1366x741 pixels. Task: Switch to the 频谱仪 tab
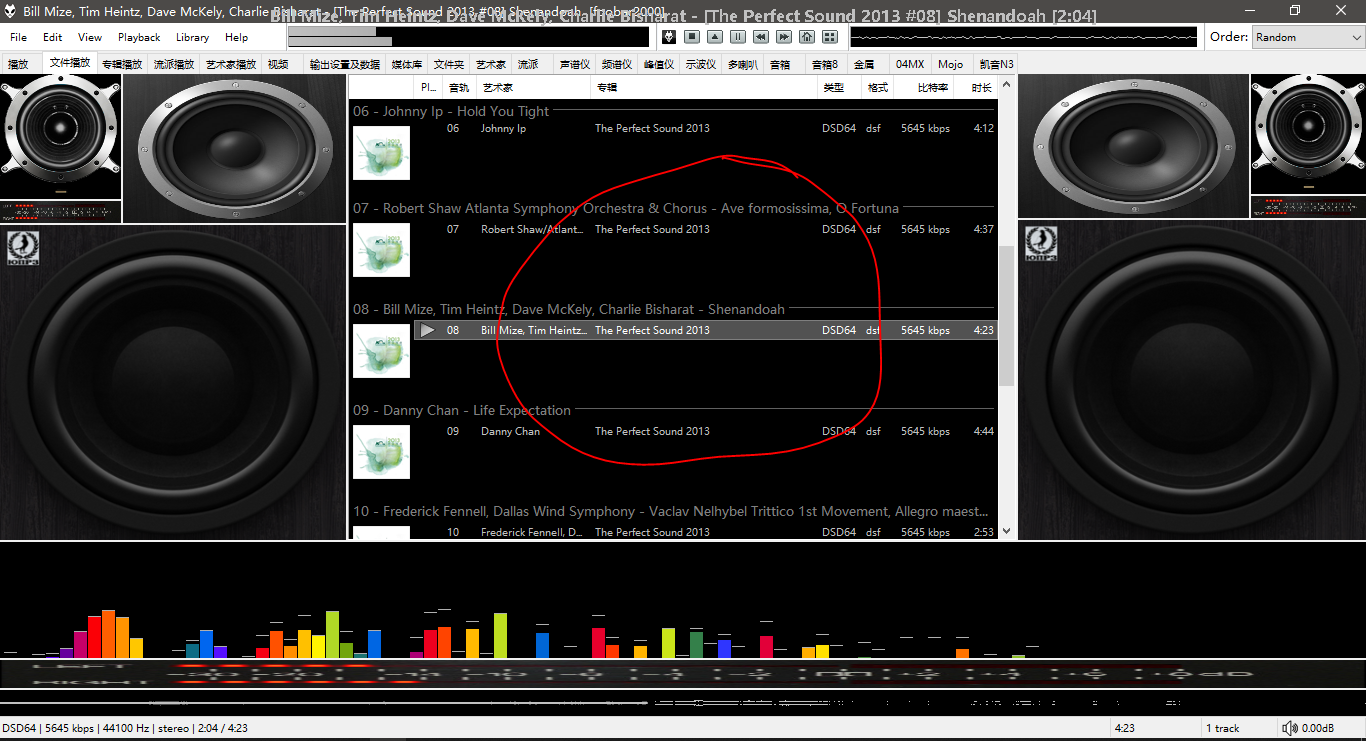click(x=616, y=64)
